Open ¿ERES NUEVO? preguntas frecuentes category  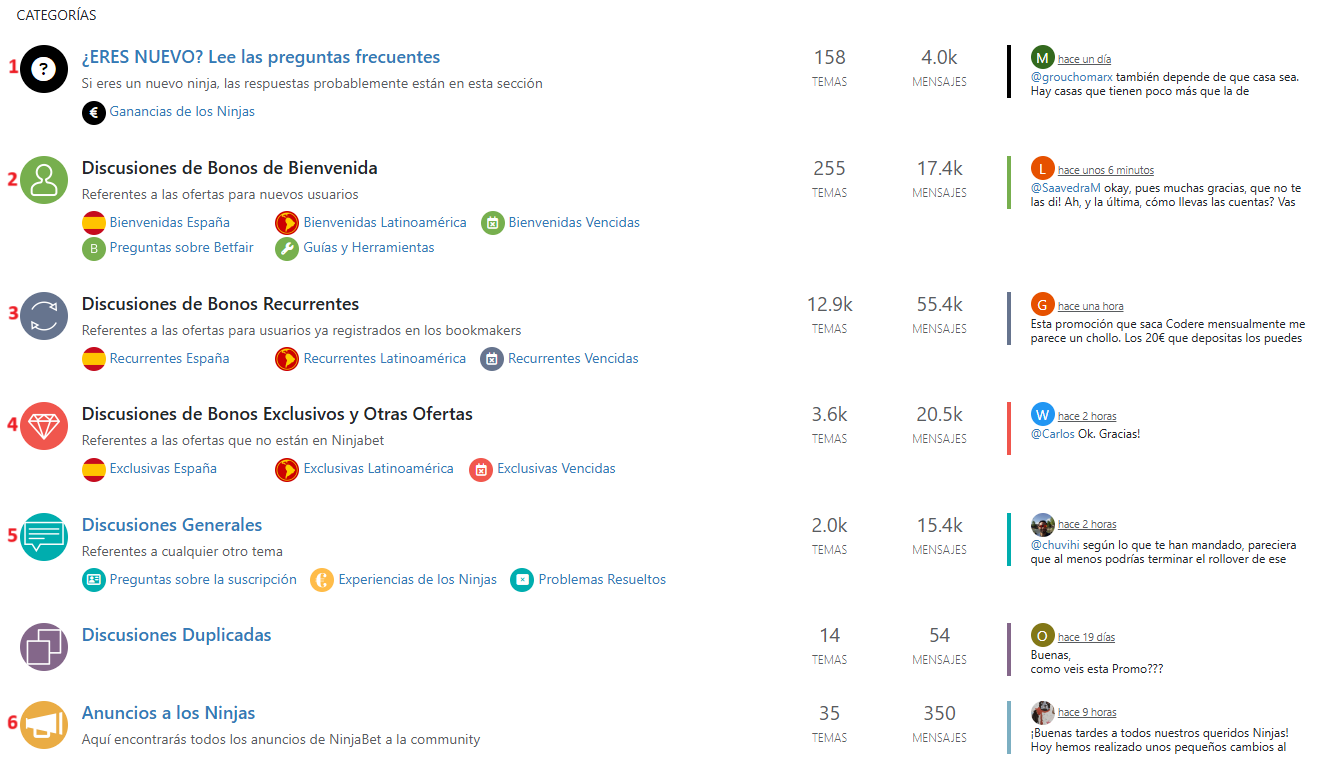click(x=261, y=57)
